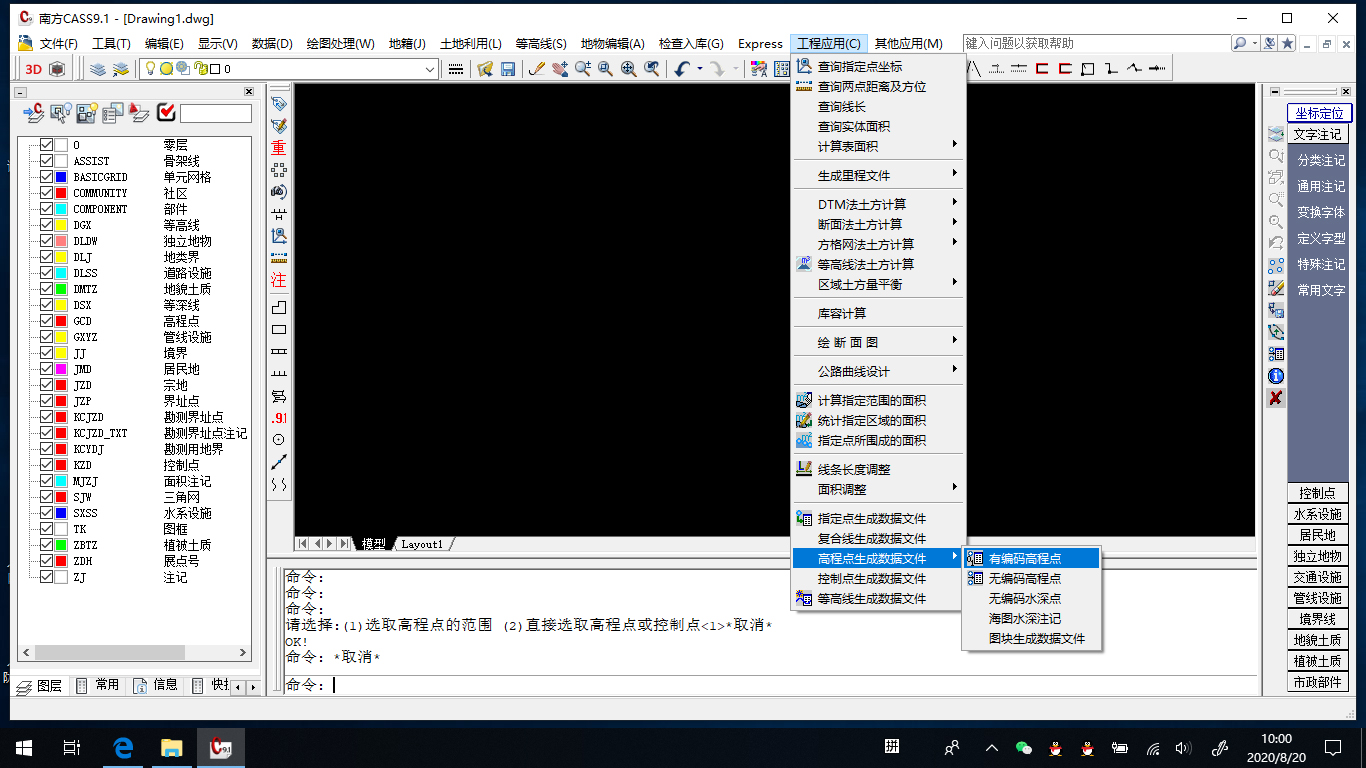Click the WeChat tray icon
This screenshot has width=1366, height=768.
pos(1023,747)
